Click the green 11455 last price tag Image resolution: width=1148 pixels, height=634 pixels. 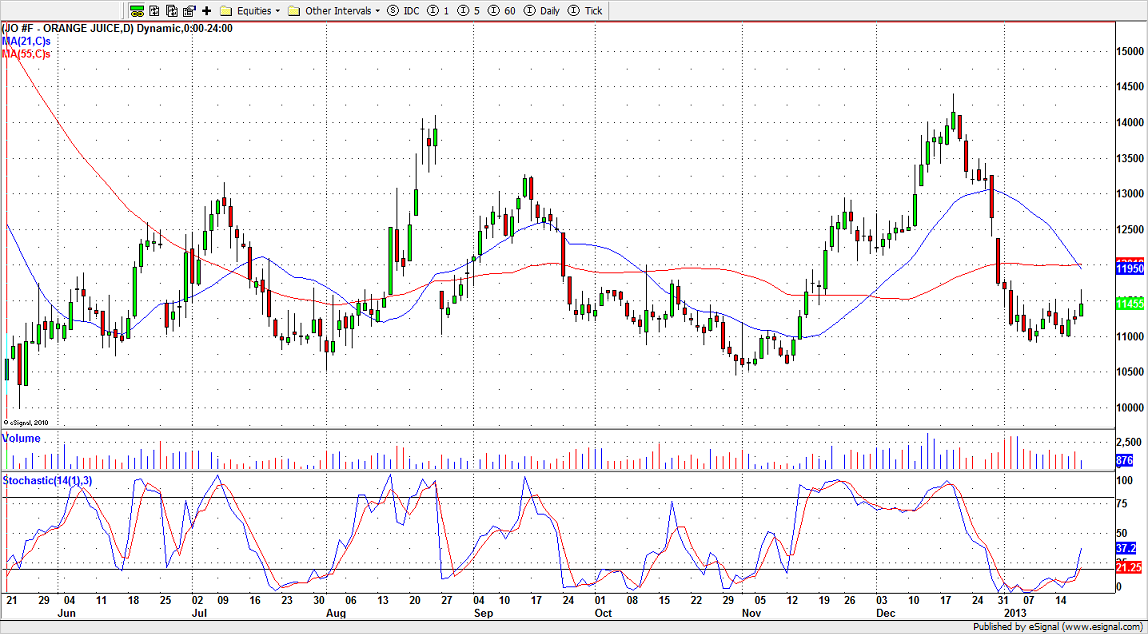1129,303
